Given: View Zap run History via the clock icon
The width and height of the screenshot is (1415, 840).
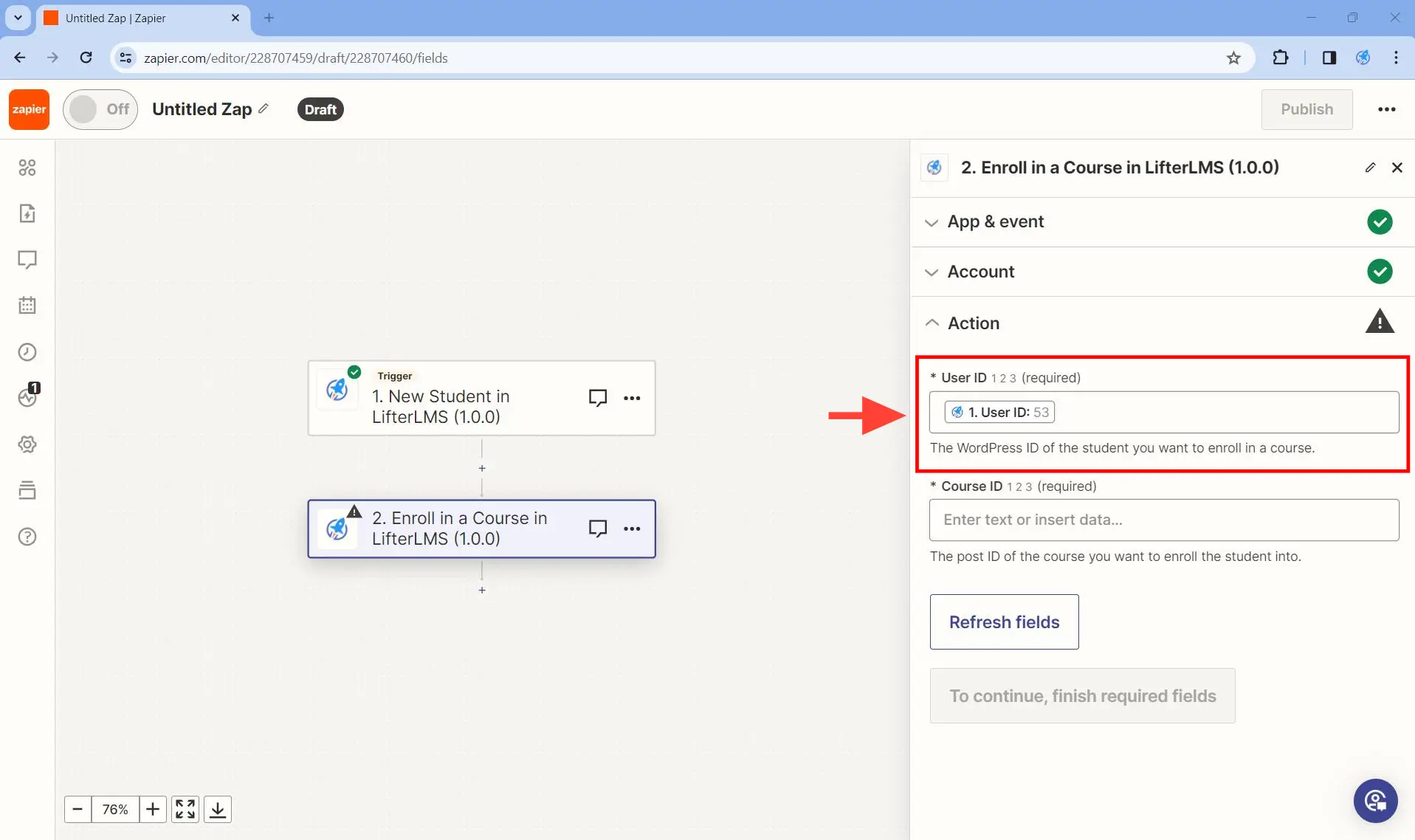Looking at the screenshot, I should (x=28, y=352).
